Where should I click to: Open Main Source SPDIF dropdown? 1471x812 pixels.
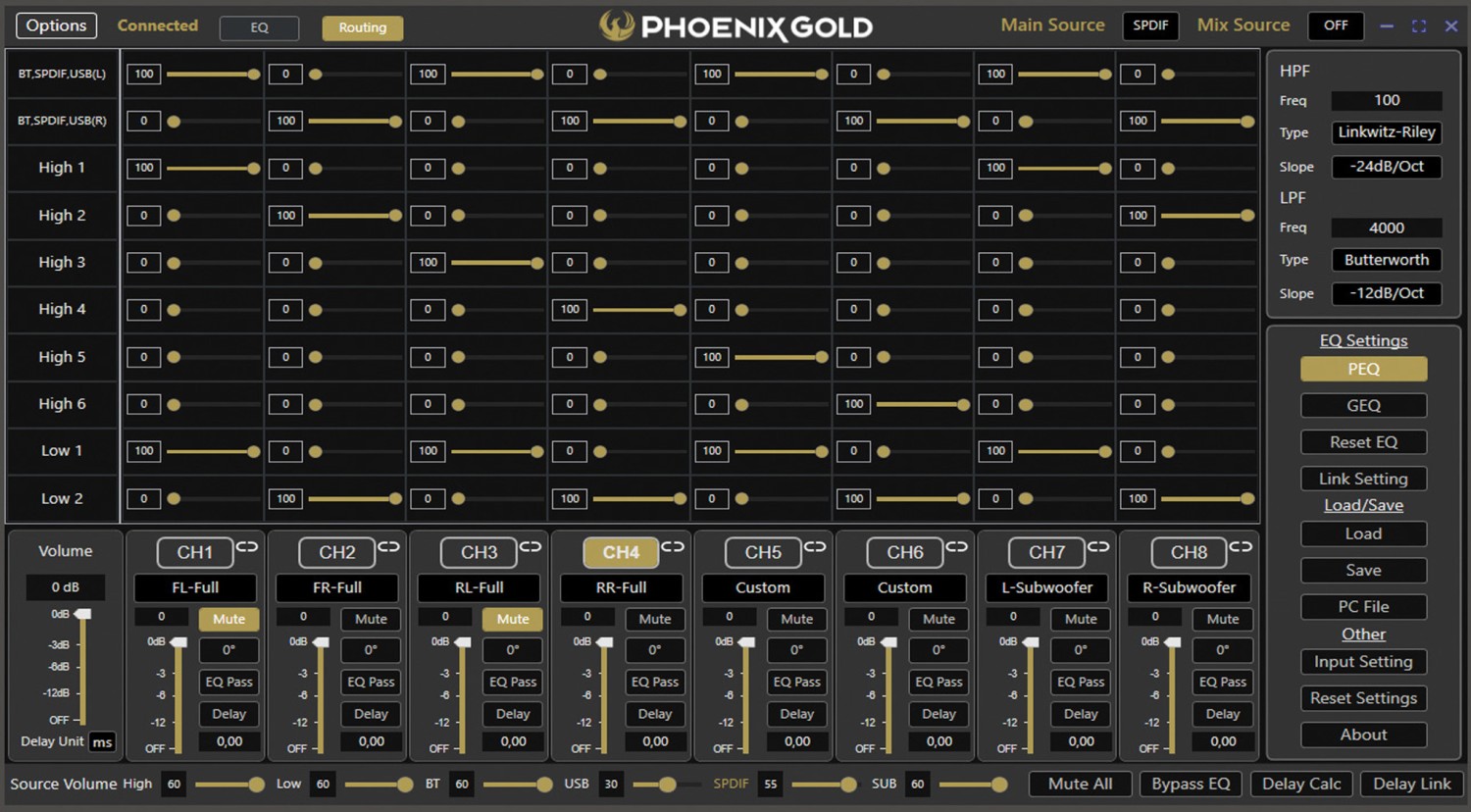1150,25
